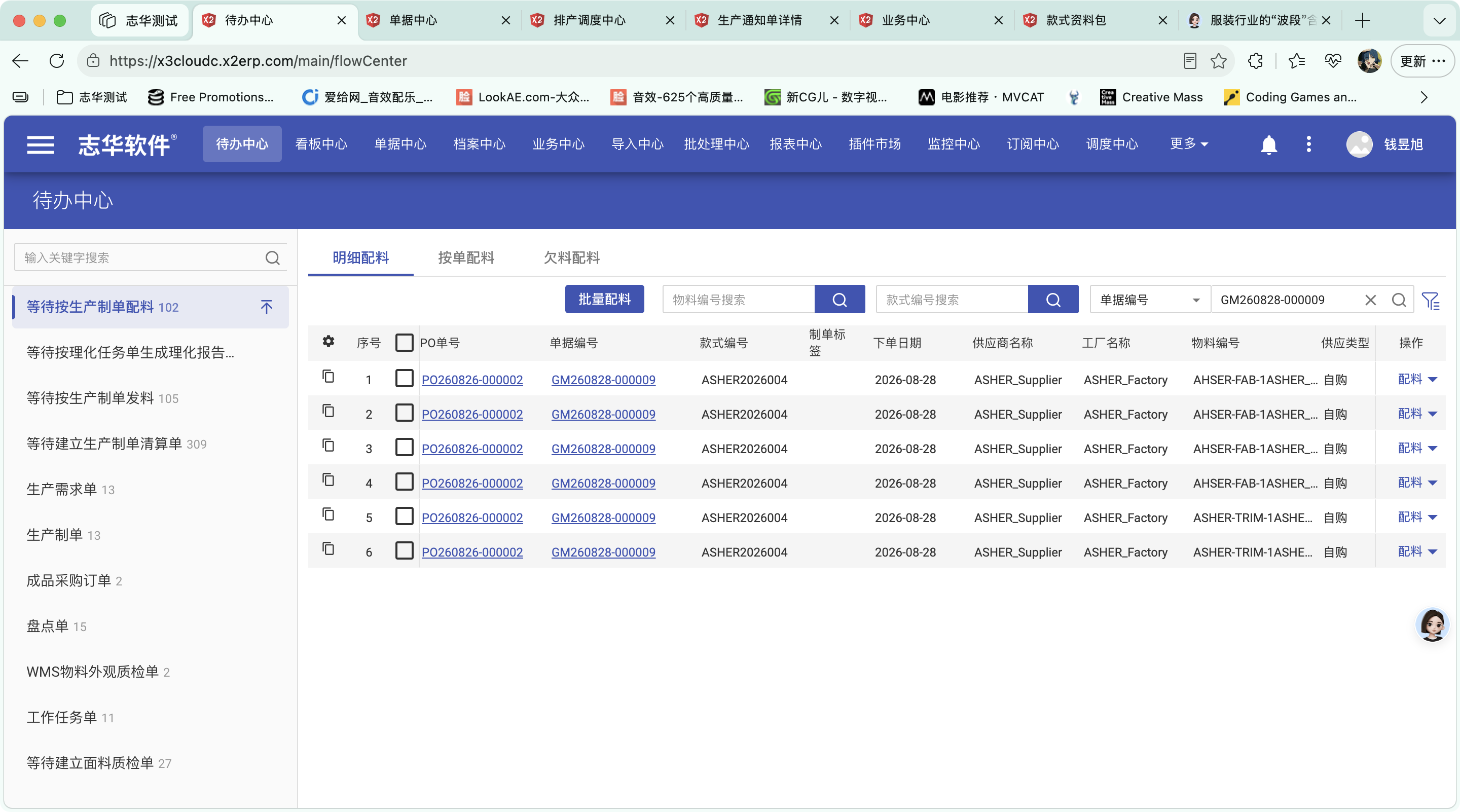Image resolution: width=1460 pixels, height=812 pixels.
Task: Open PO260826-000002 link in row 2
Action: pos(472,414)
